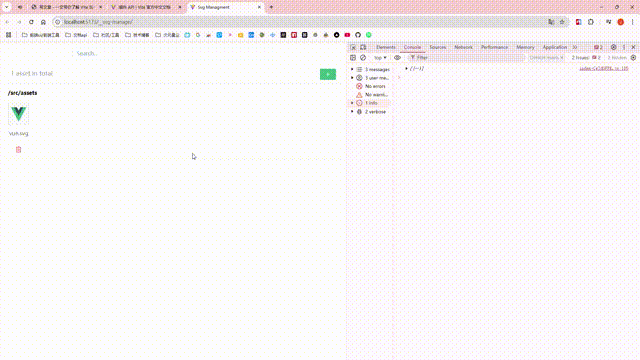Open DevTools settings gear
This screenshot has height=360, width=640.
[x=613, y=47]
